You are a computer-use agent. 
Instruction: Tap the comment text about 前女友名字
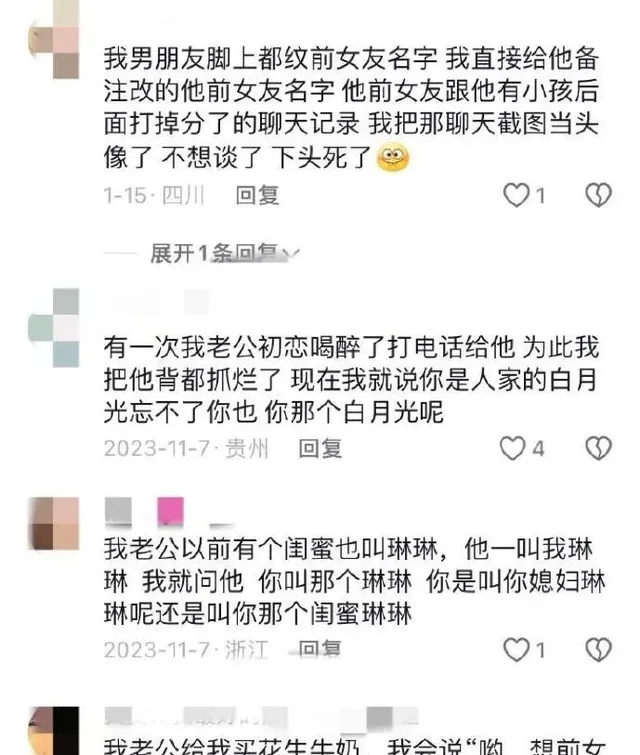[x=352, y=108]
